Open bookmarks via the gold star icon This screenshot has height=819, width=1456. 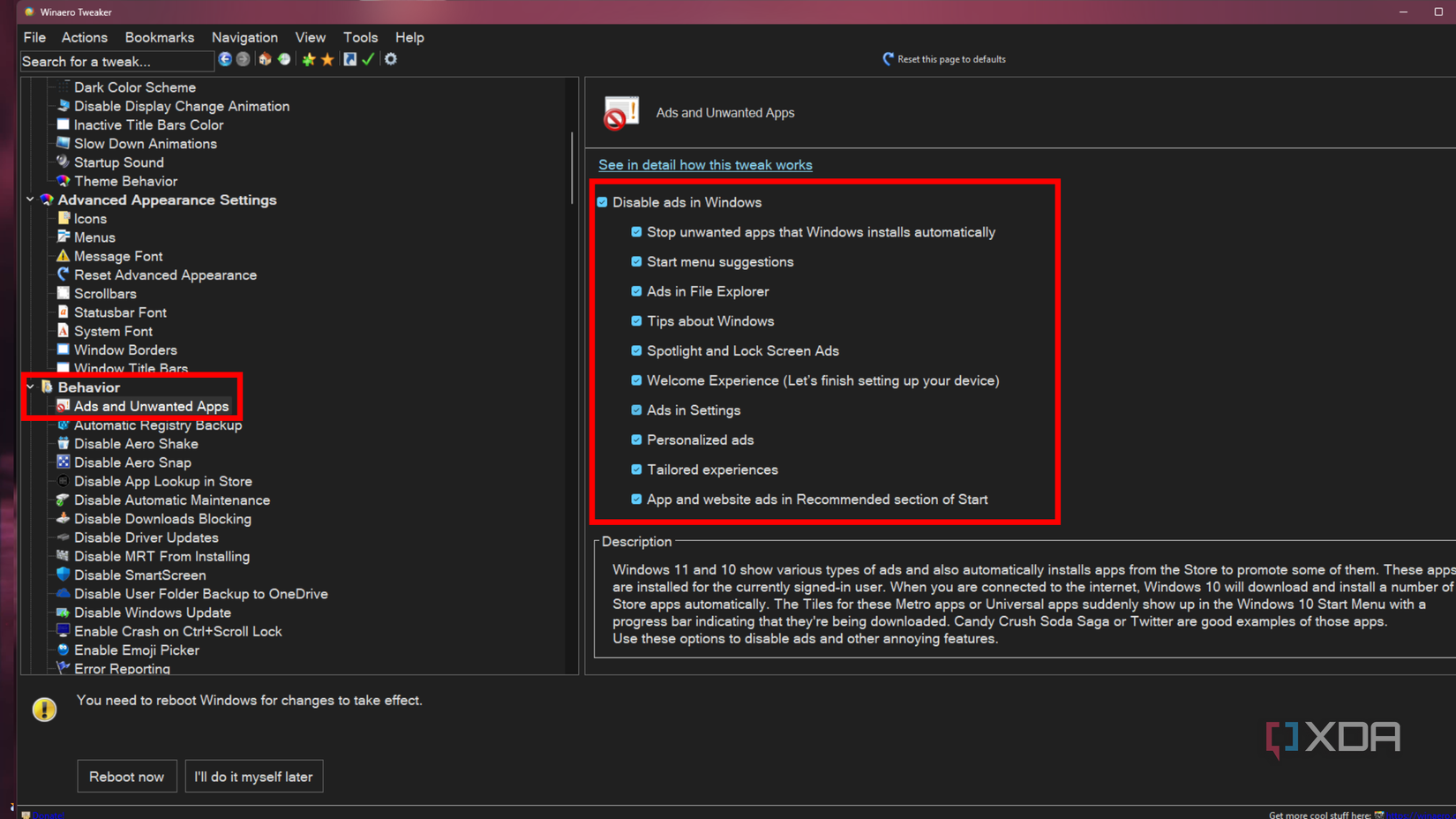[x=327, y=59]
